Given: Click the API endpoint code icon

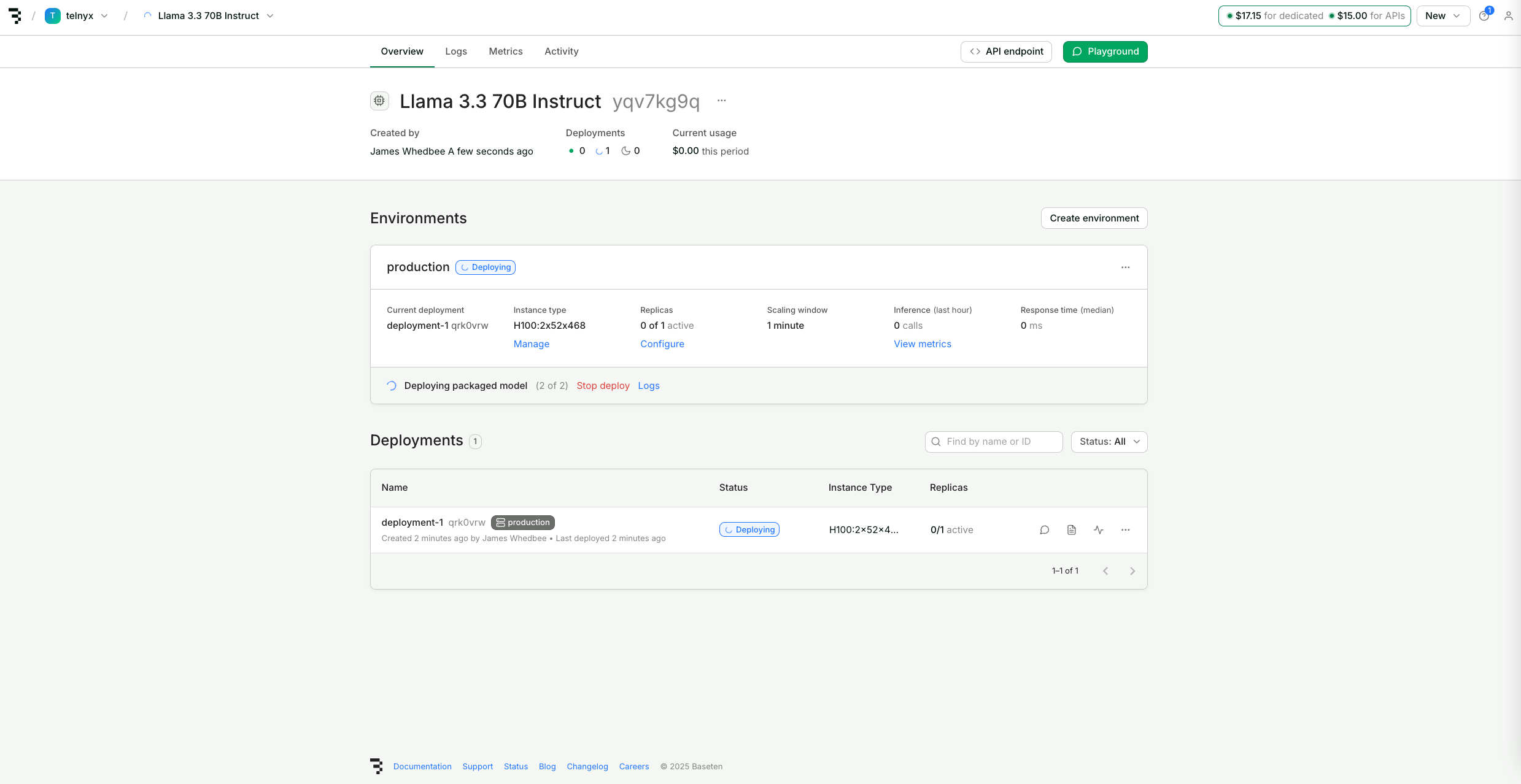Looking at the screenshot, I should coord(974,52).
